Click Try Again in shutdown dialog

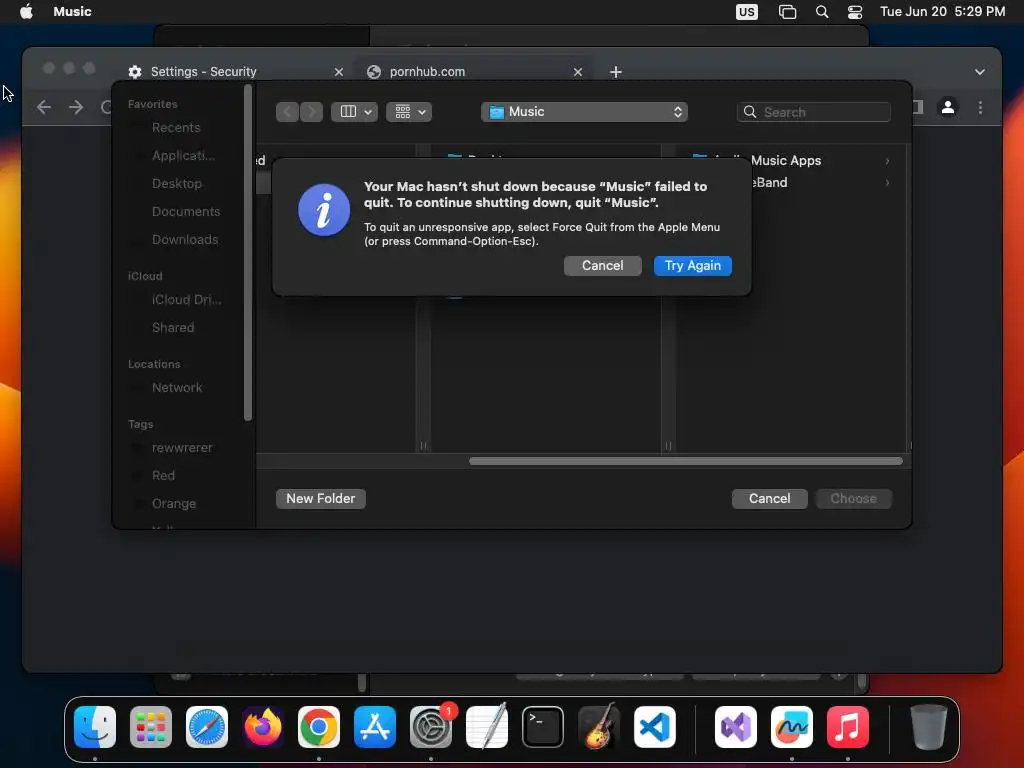pyautogui.click(x=692, y=266)
